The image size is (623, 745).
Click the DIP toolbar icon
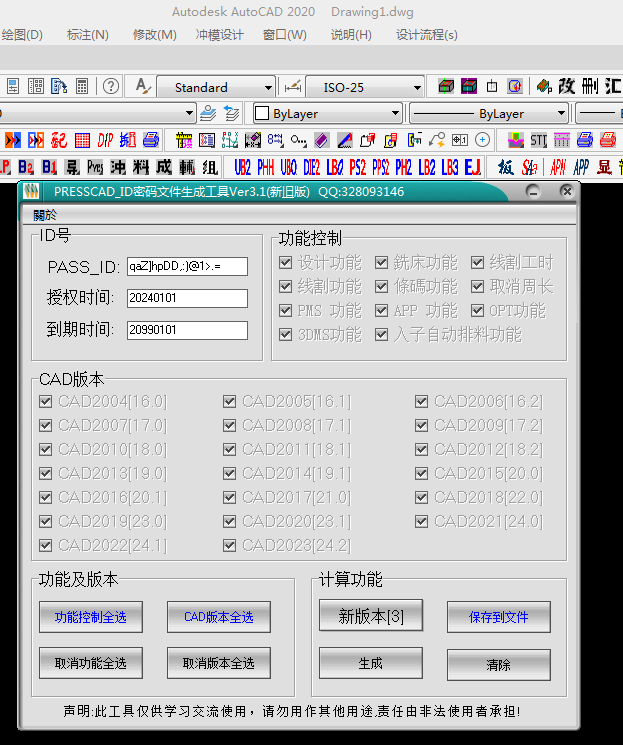(105, 140)
